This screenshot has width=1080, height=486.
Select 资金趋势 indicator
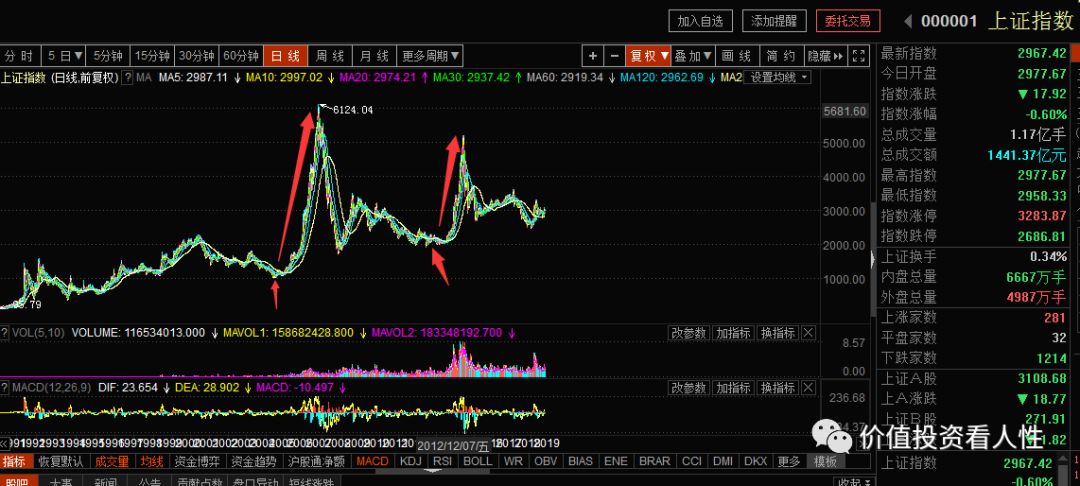pyautogui.click(x=253, y=461)
